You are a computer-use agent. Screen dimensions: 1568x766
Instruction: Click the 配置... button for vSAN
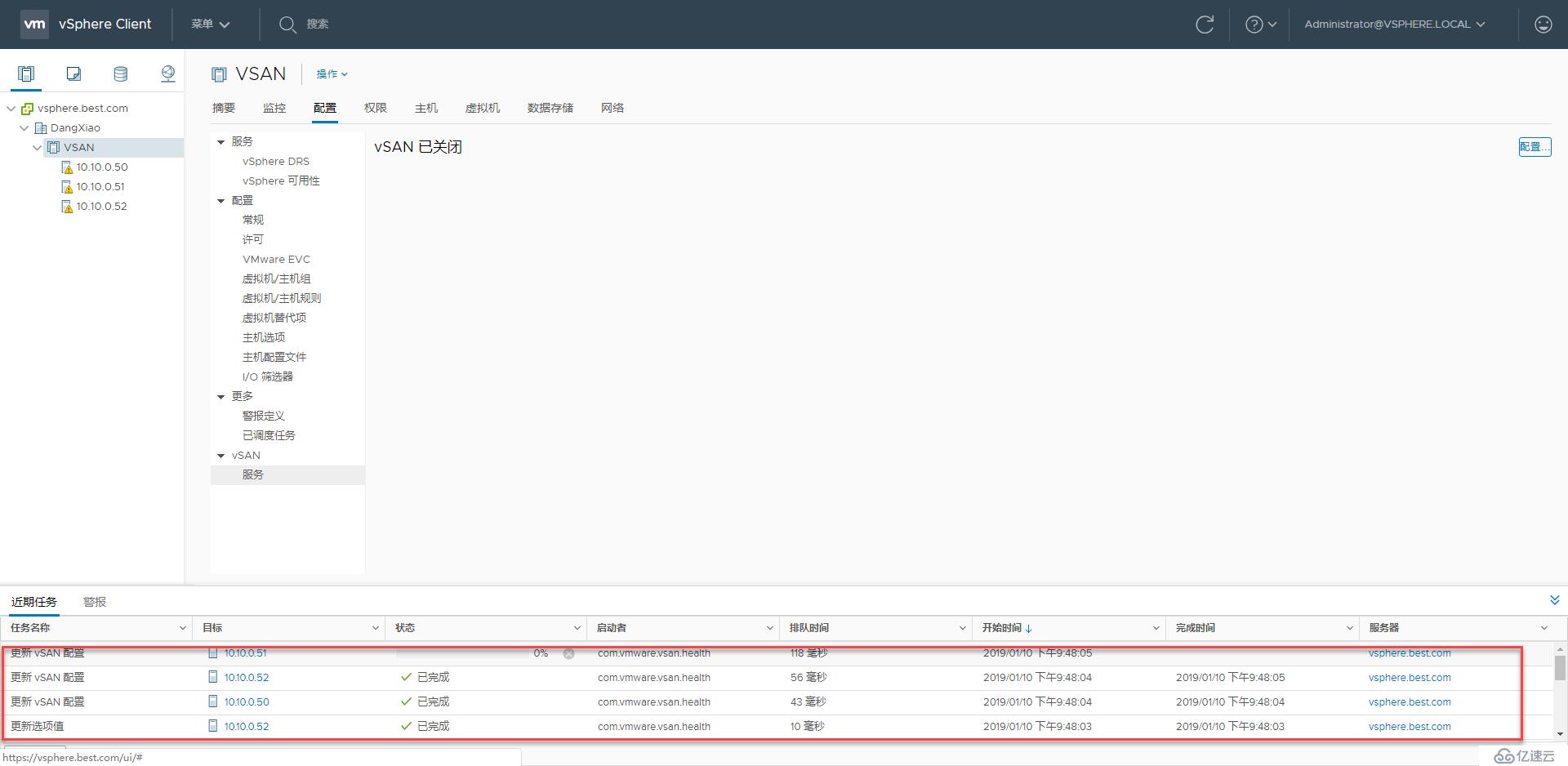[x=1535, y=147]
